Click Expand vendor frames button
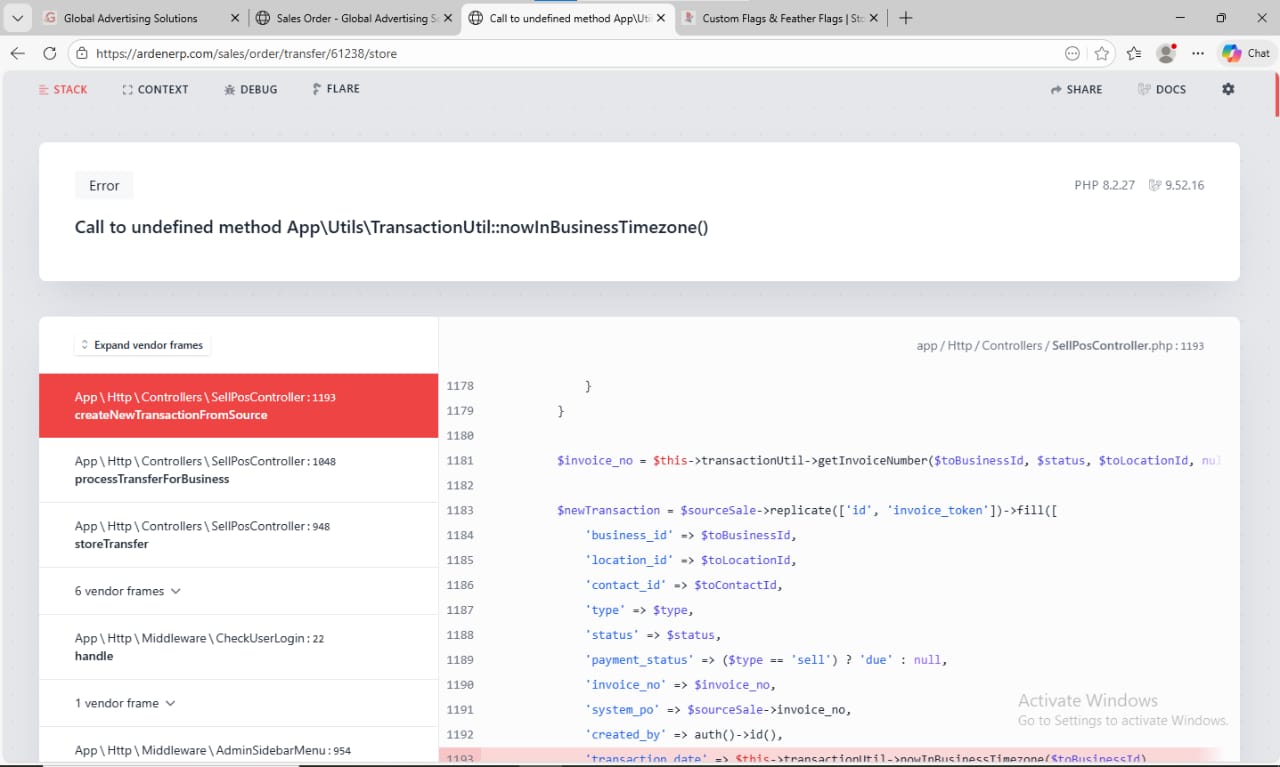 (142, 345)
